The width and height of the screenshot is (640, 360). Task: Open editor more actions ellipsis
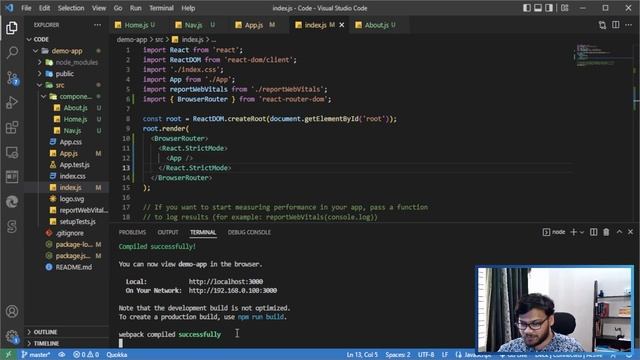tap(629, 25)
